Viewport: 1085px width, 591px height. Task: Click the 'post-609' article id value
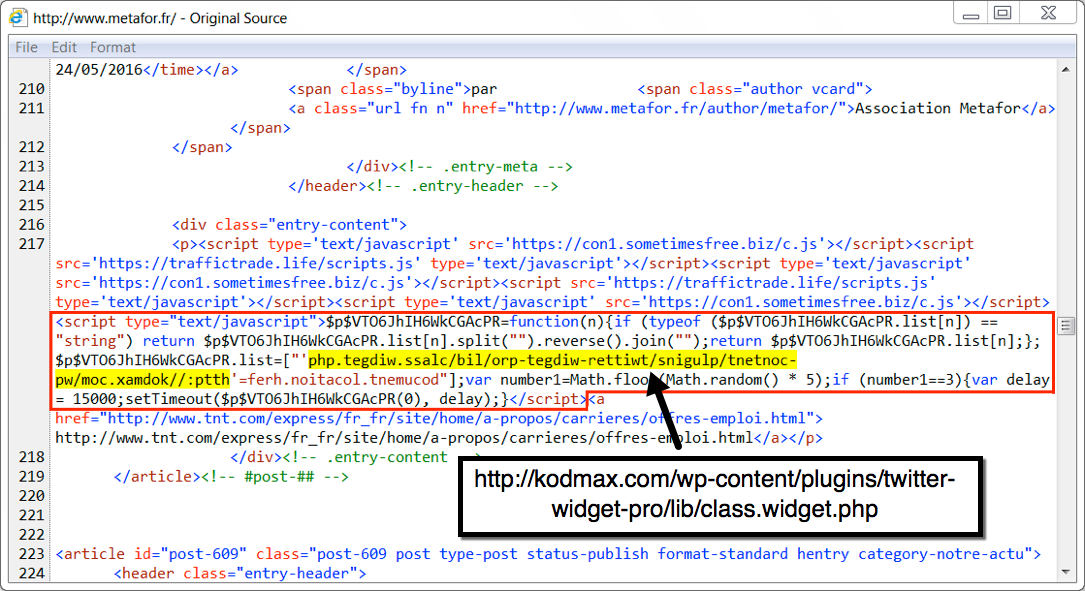tap(203, 554)
